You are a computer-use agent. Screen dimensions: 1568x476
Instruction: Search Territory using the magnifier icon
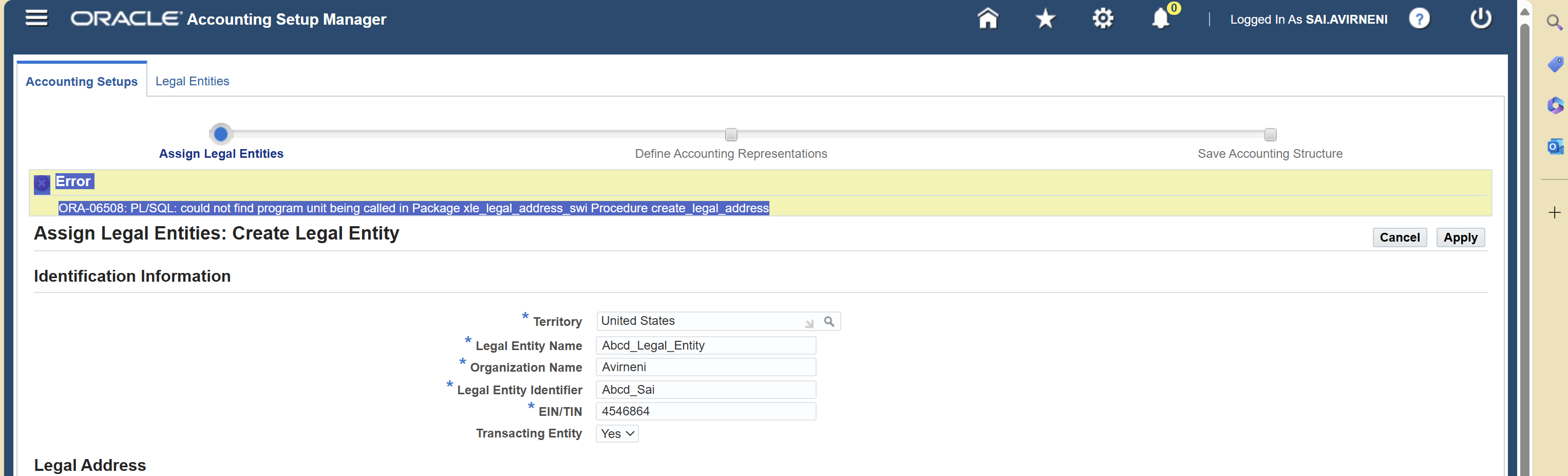(829, 321)
